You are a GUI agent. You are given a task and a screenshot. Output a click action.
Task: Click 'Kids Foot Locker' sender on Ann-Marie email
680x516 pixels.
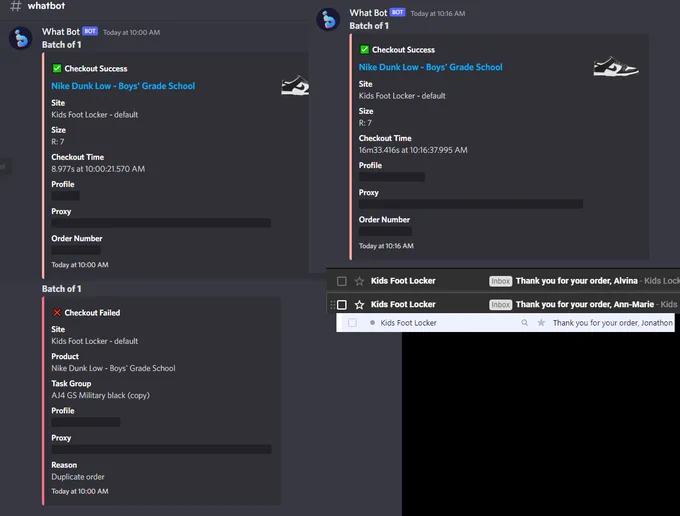(403, 304)
